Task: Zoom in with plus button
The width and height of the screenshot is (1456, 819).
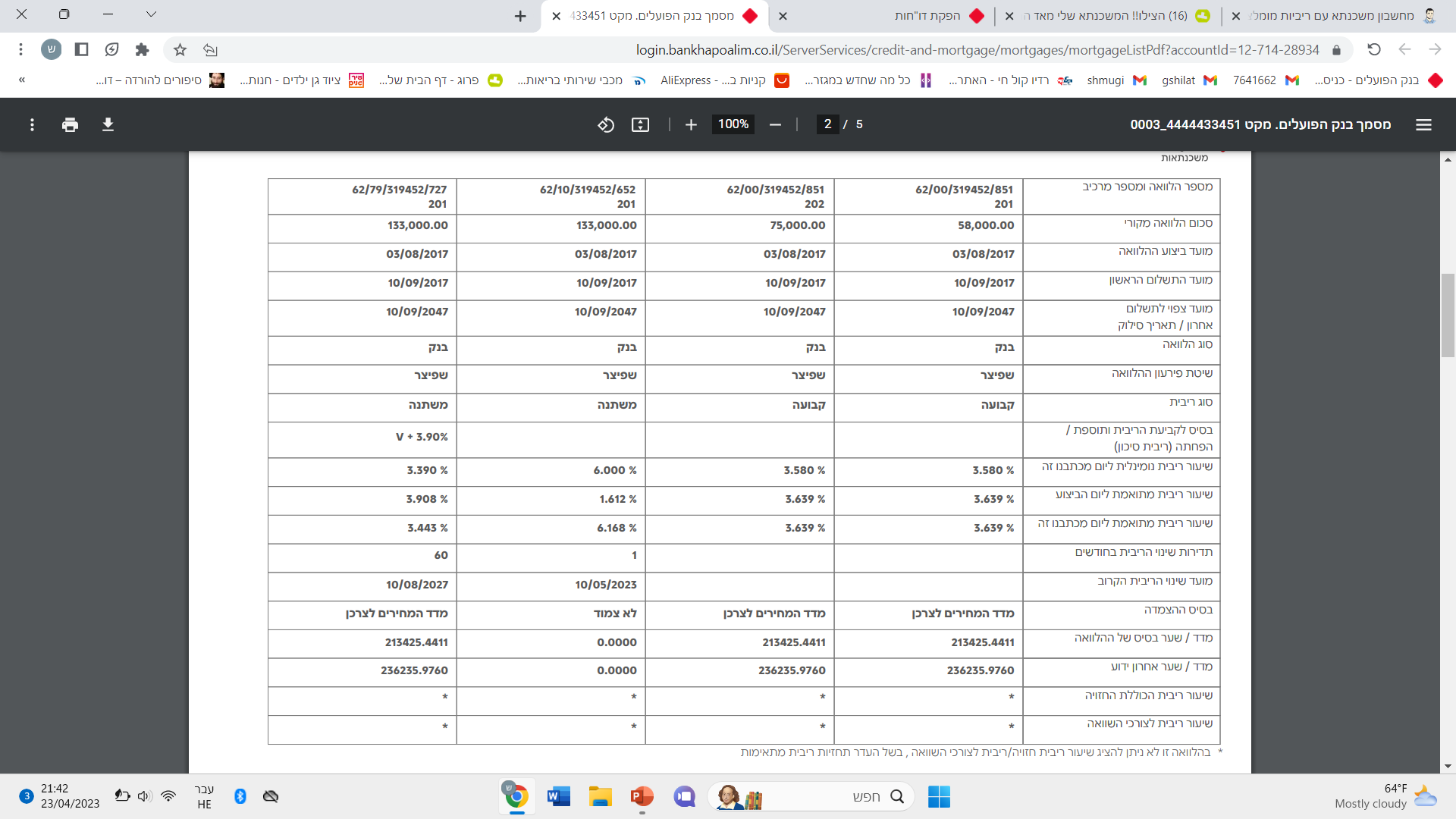Action: point(691,124)
